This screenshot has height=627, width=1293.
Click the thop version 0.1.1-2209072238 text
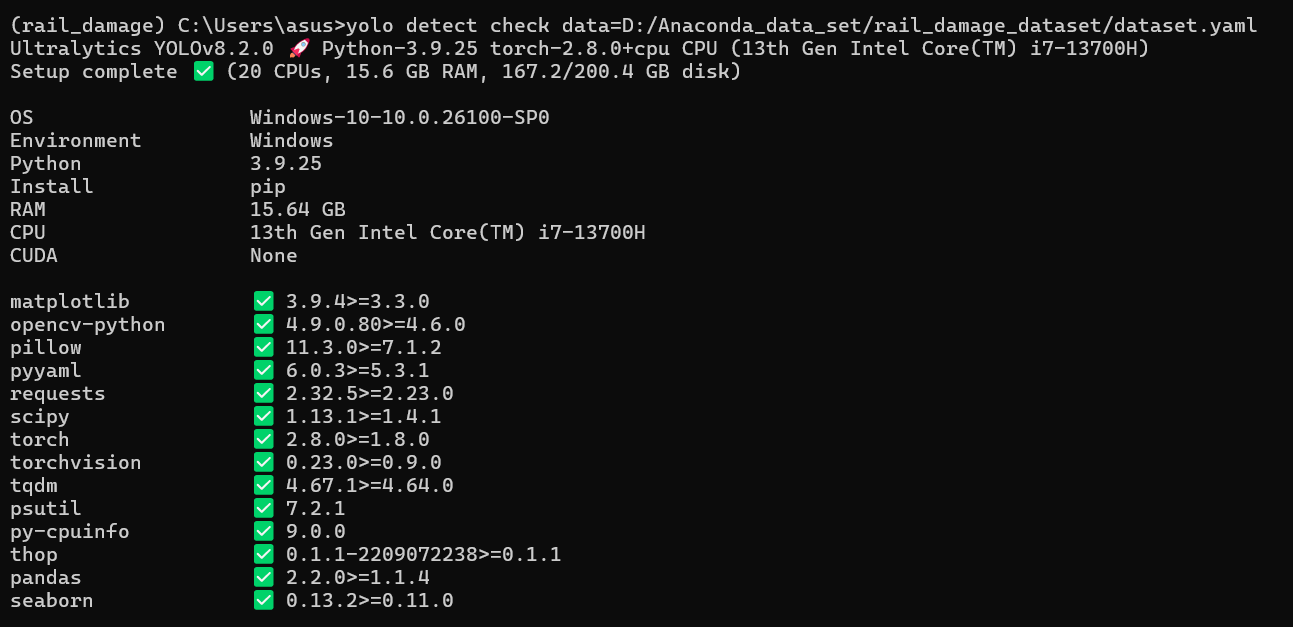382,554
